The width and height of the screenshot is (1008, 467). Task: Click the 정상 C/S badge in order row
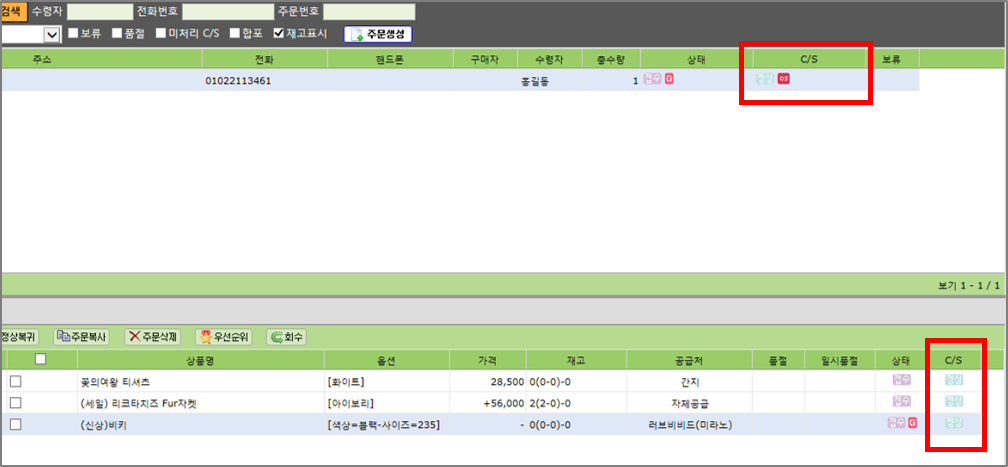pos(764,79)
